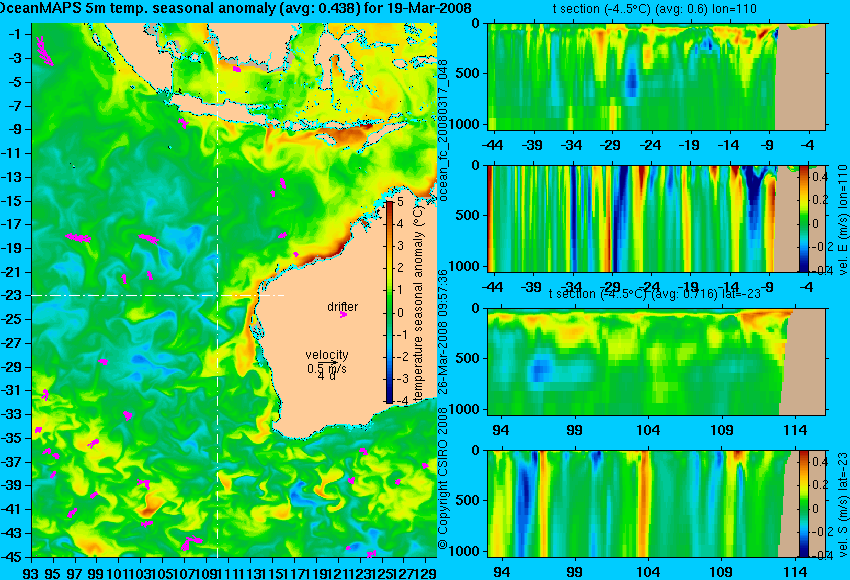
Task: Click the '93' tick on the map longitude axis
Action: pos(31,573)
